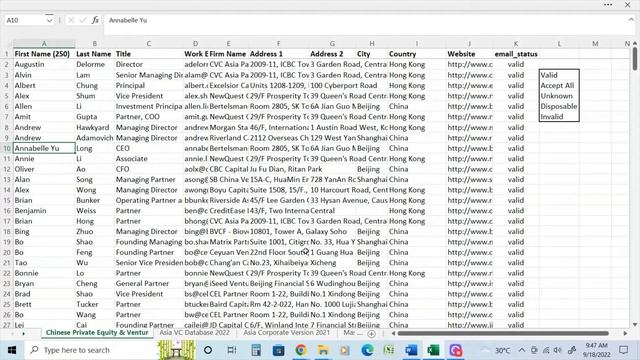This screenshot has width=640, height=360.
Task: Open the notification center icon
Action: (x=623, y=350)
